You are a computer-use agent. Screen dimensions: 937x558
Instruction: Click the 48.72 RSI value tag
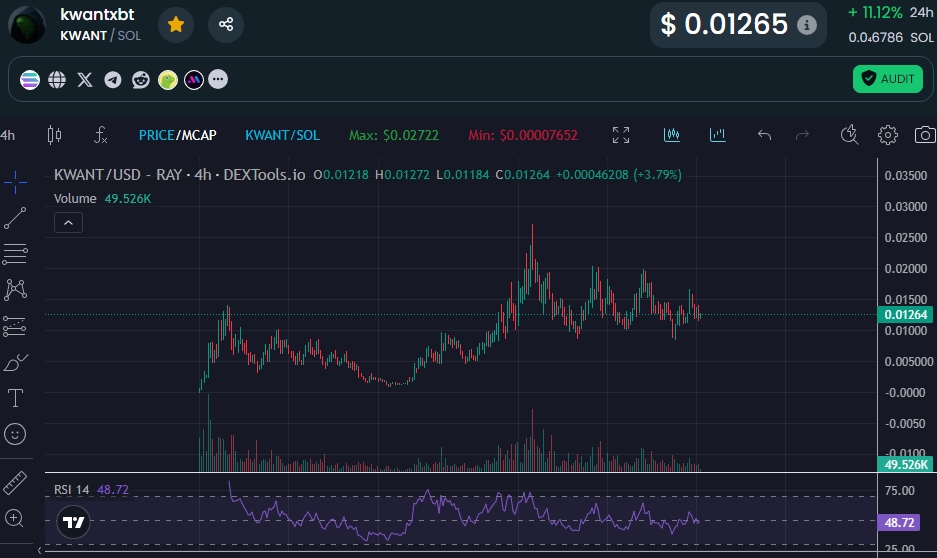click(x=899, y=523)
